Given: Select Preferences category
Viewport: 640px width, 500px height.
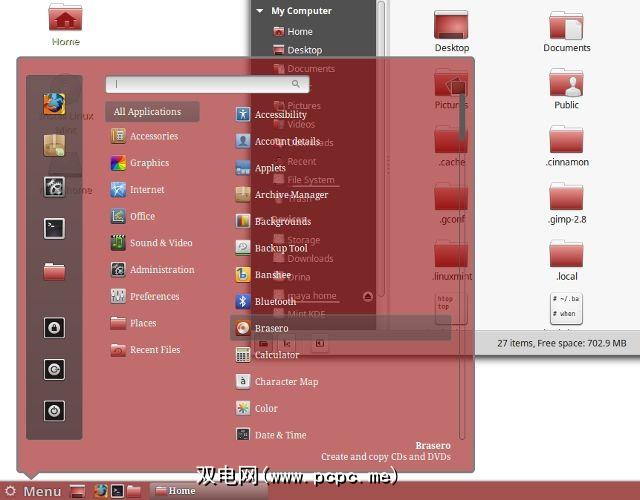Looking at the screenshot, I should point(145,296).
